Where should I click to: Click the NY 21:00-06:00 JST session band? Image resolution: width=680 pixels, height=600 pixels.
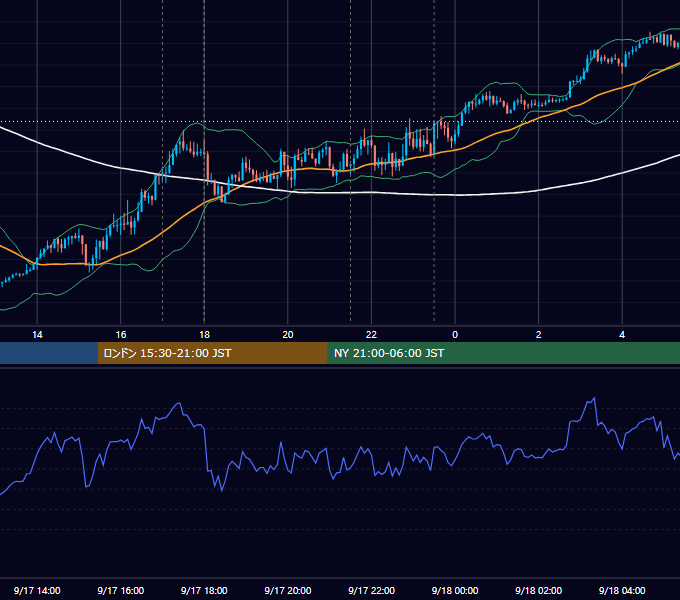503,353
